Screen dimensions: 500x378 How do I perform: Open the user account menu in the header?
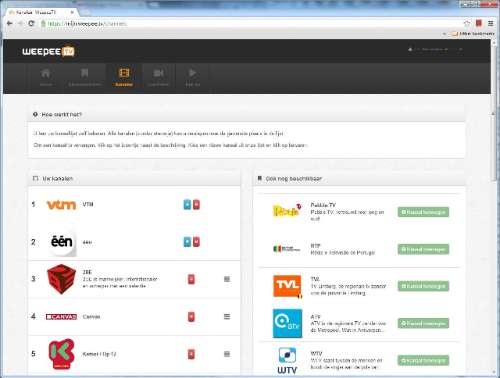coord(435,50)
